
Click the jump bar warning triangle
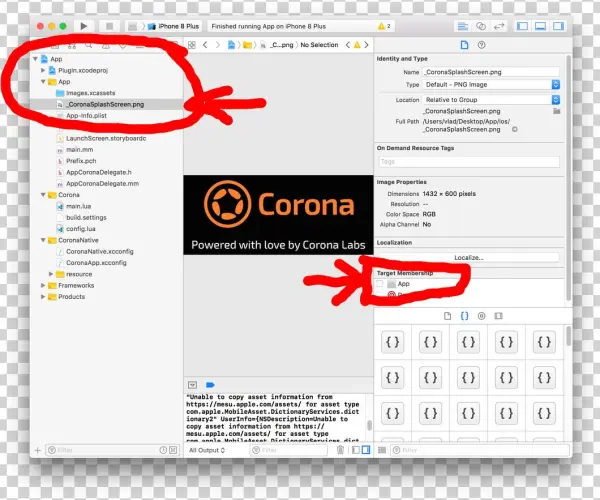click(x=357, y=45)
